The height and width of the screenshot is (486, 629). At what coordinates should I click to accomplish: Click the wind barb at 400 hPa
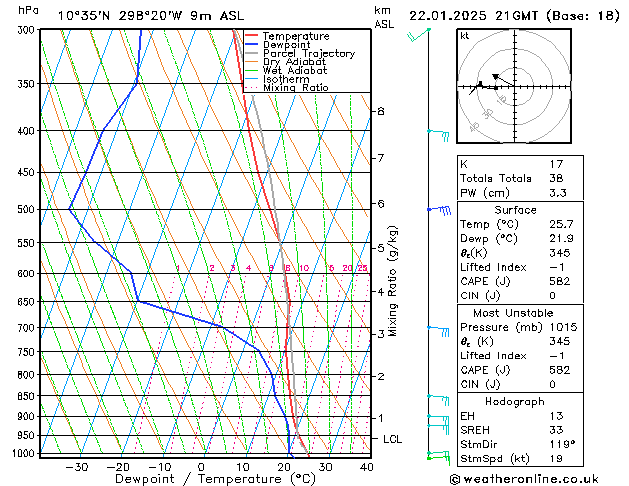438,135
